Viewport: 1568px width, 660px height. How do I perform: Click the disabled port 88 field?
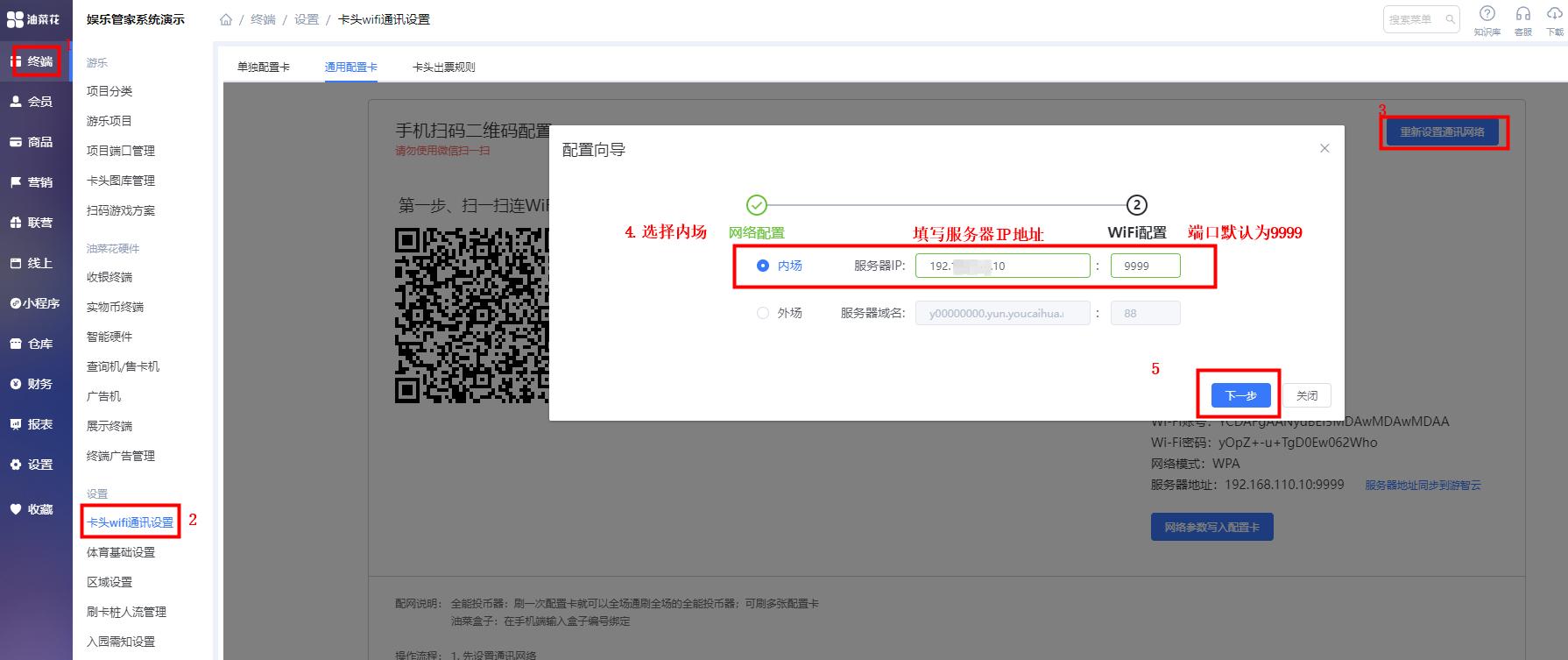(x=1145, y=313)
